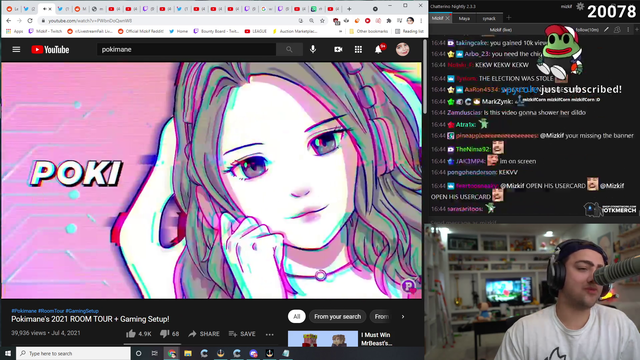Image resolution: width=640 pixels, height=360 pixels.
Task: Save the video to a playlist
Action: (x=242, y=334)
